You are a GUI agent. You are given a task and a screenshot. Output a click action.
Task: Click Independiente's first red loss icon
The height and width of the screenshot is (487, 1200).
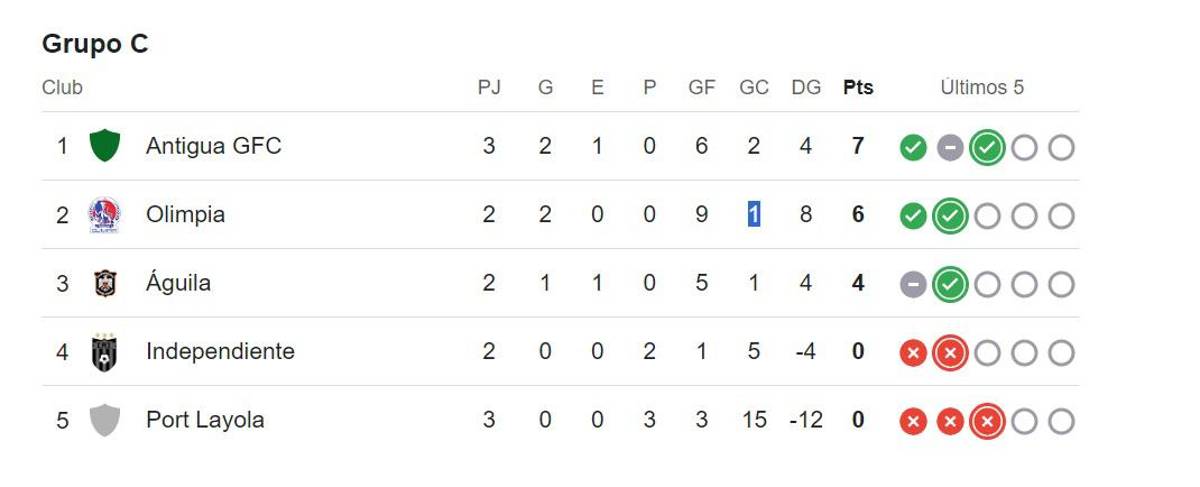(x=912, y=353)
